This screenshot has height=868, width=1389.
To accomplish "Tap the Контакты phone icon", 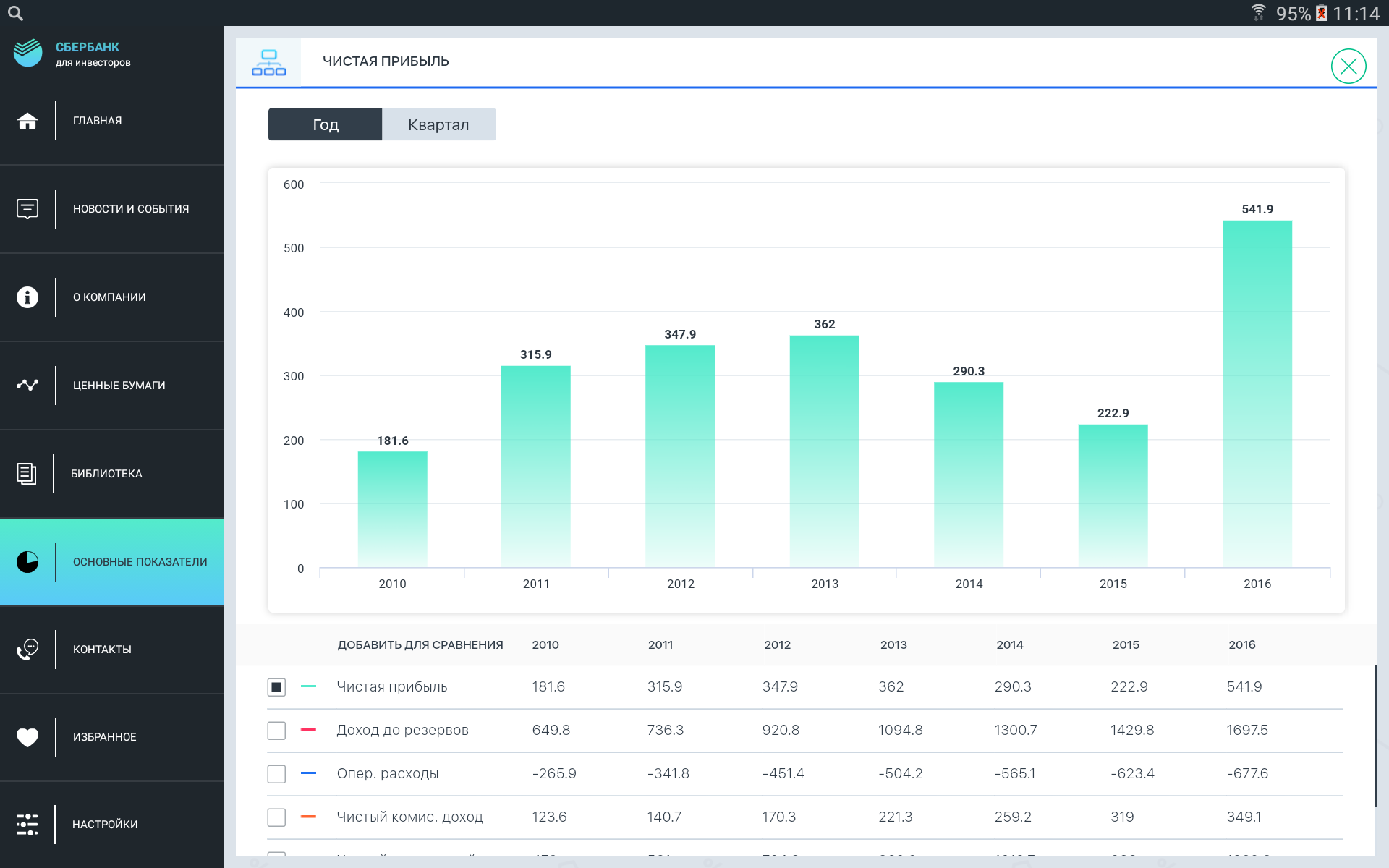I will [x=27, y=649].
